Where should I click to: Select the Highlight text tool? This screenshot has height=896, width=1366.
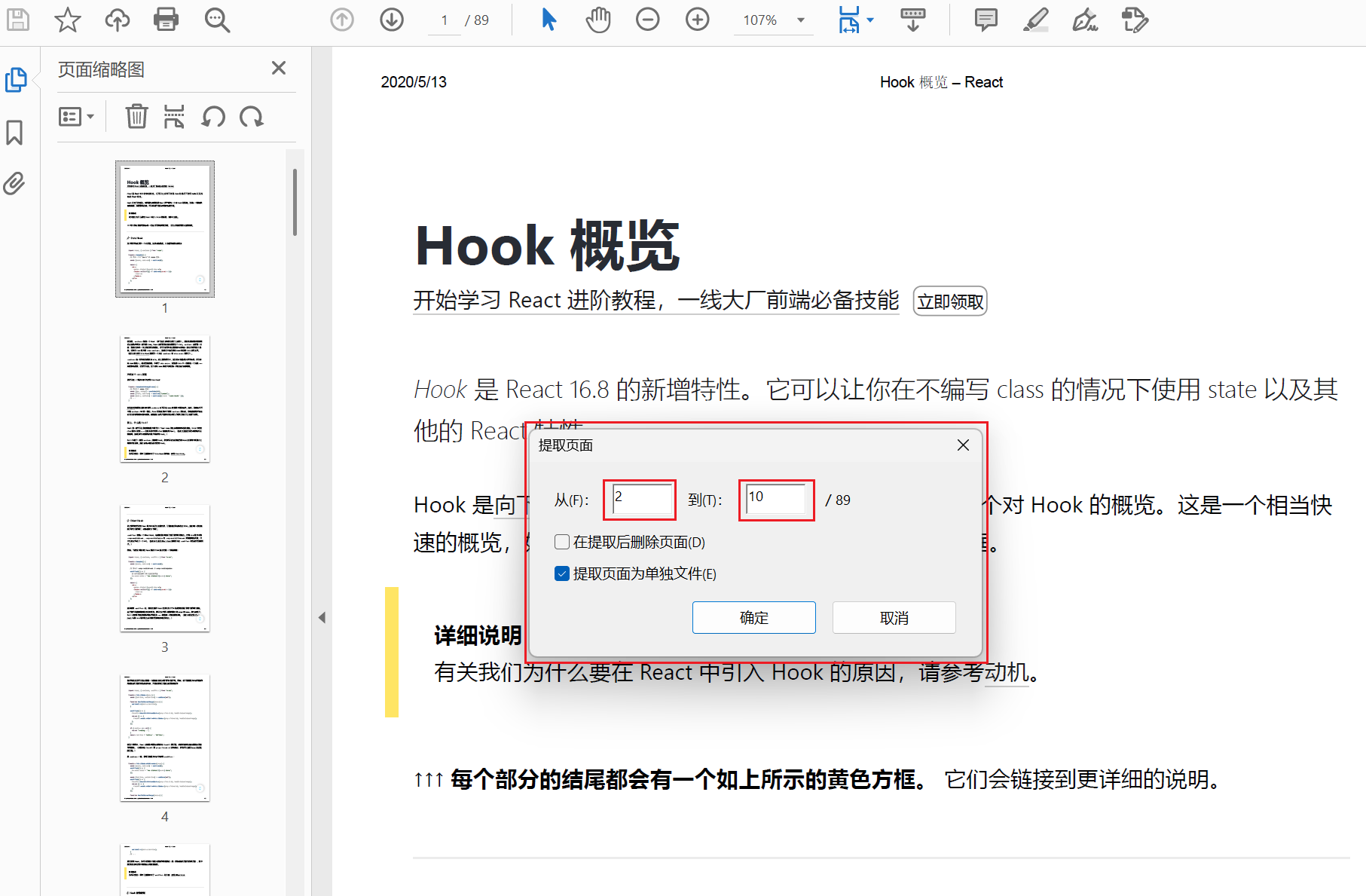1035,20
